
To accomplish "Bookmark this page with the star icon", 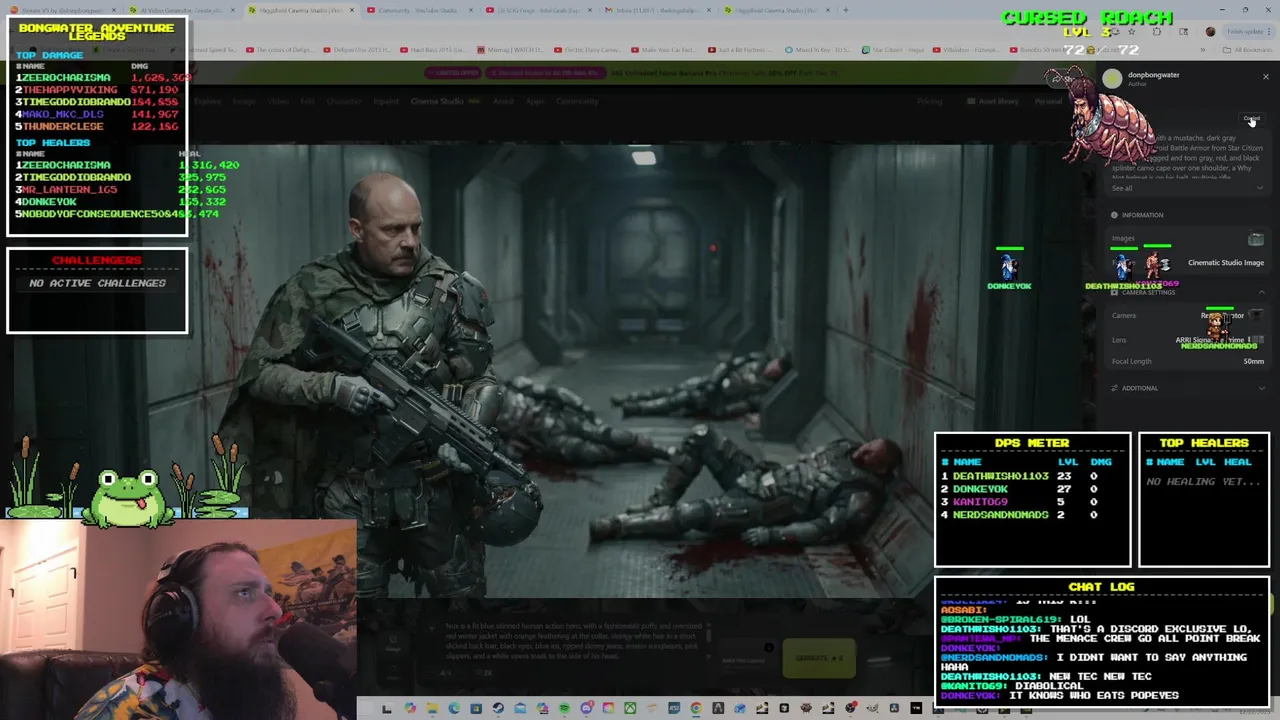I will [x=1131, y=31].
